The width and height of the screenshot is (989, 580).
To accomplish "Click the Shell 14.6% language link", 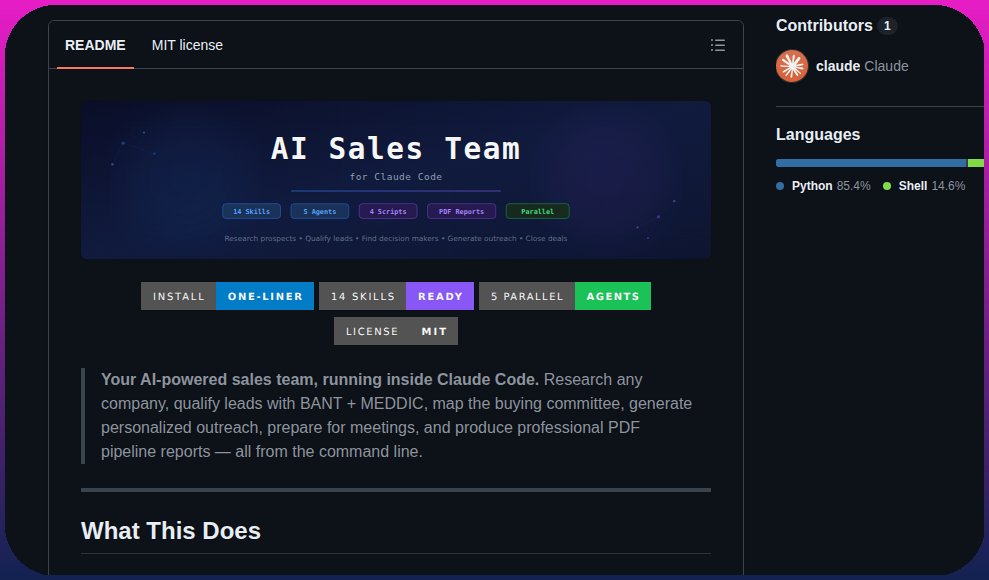I will click(x=924, y=186).
